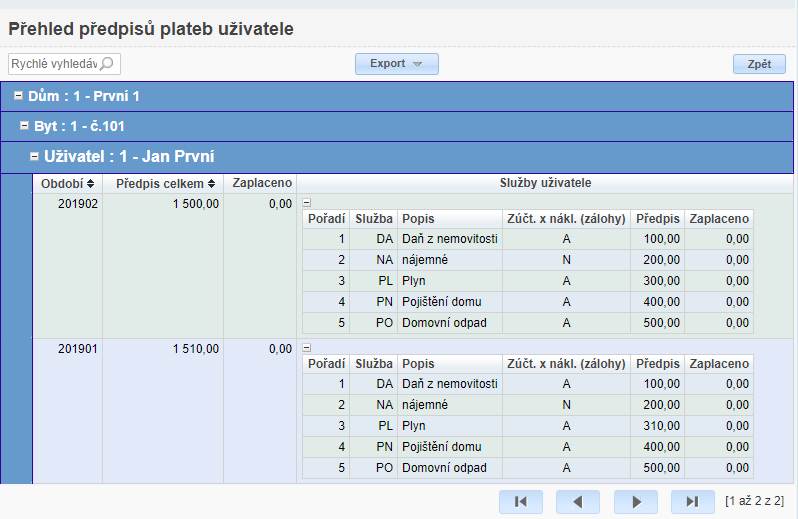Collapse services table for period 201902

[307, 203]
